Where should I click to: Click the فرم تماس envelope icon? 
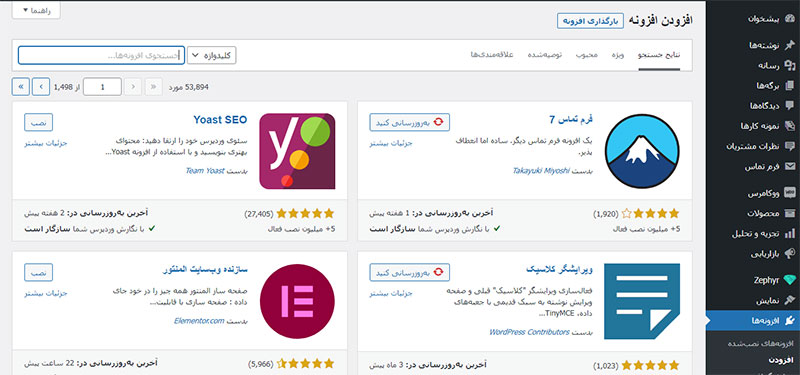(790, 166)
